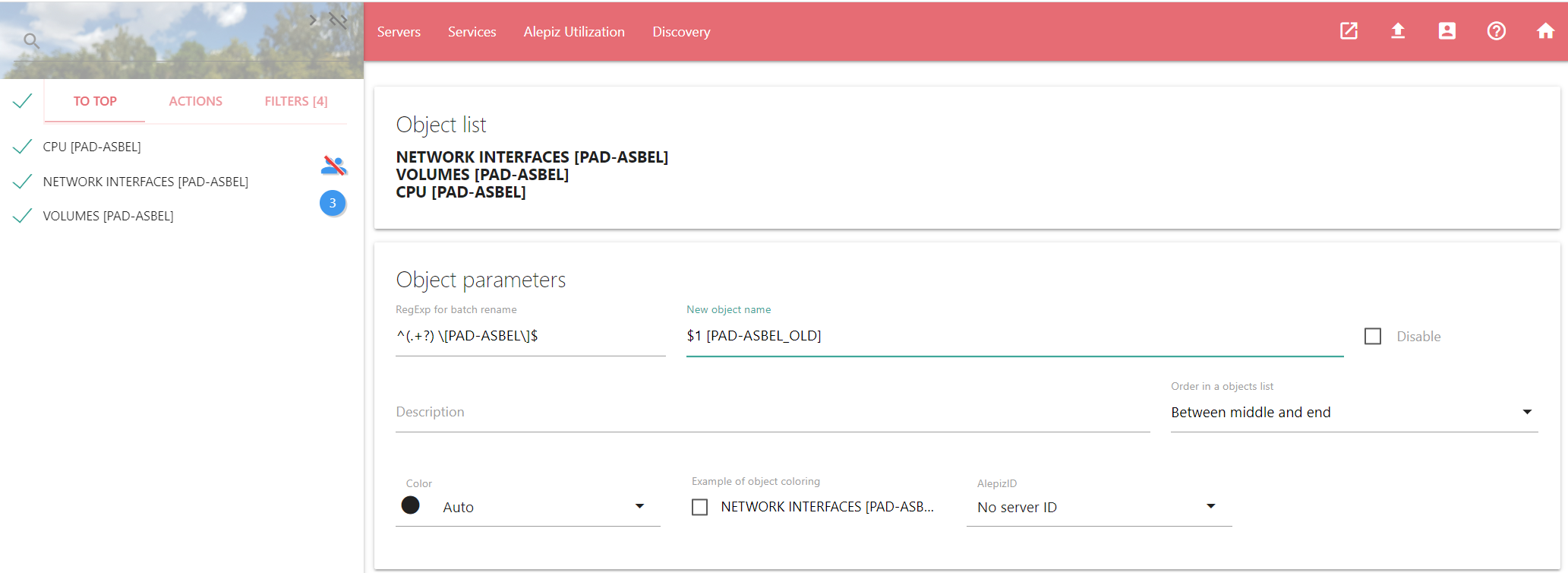
Task: Open the Order in objects list dropdown
Action: point(1353,413)
